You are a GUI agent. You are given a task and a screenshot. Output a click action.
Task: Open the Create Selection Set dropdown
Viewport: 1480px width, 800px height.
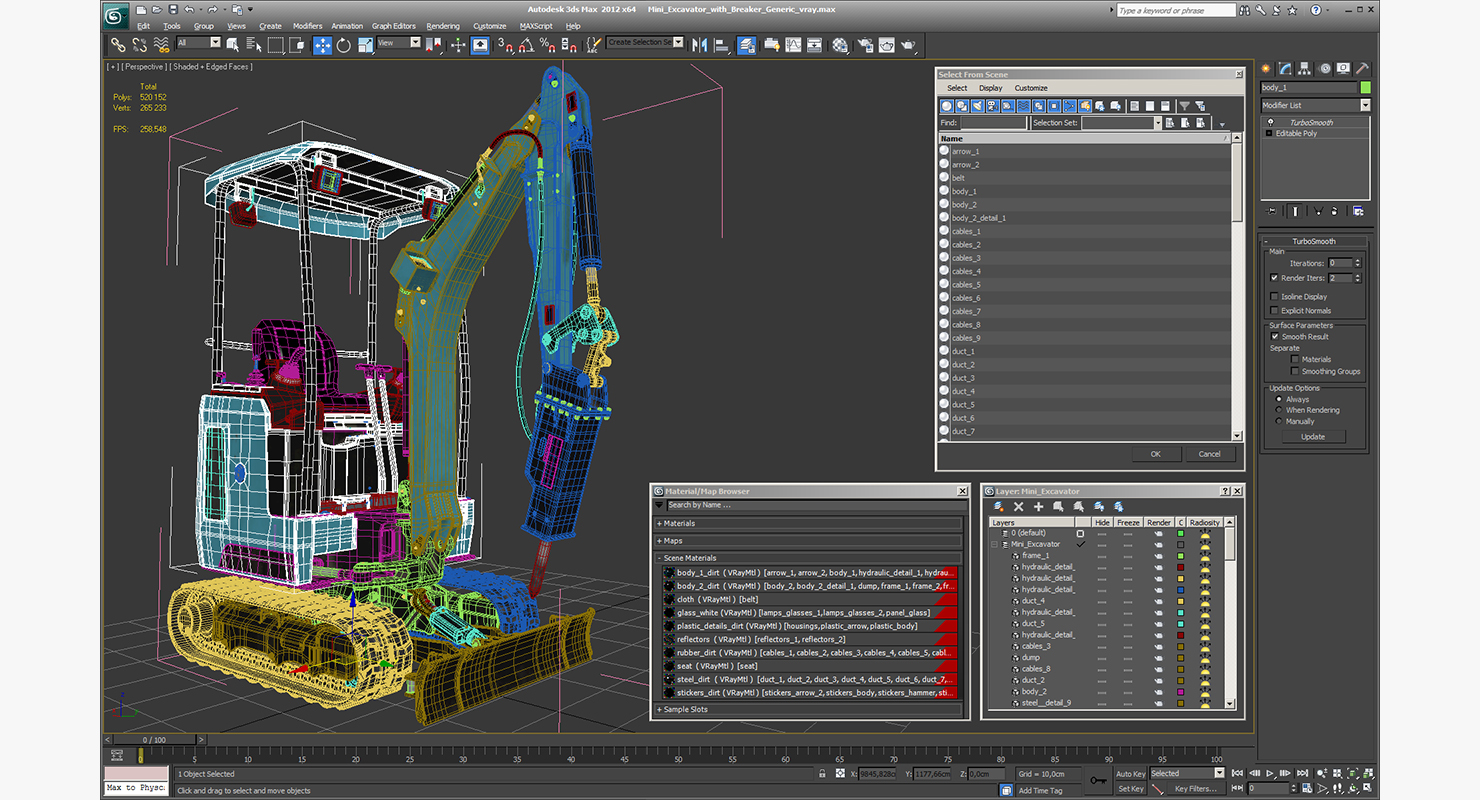[x=645, y=43]
